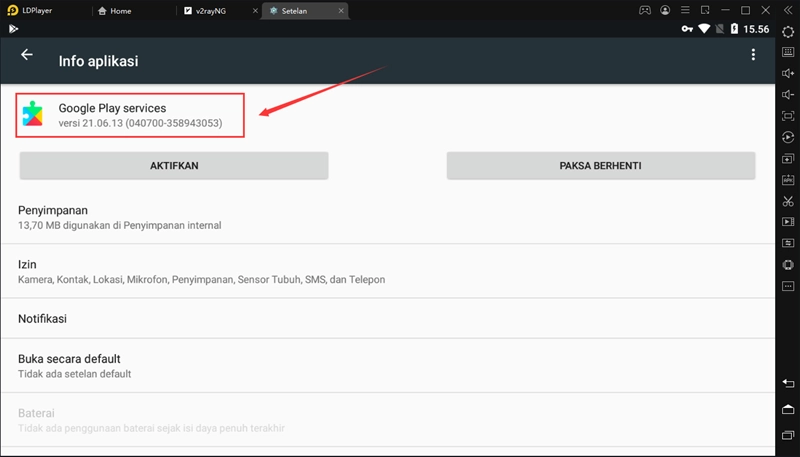800x457 pixels.
Task: Shake the device from the sidebar
Action: click(x=788, y=265)
